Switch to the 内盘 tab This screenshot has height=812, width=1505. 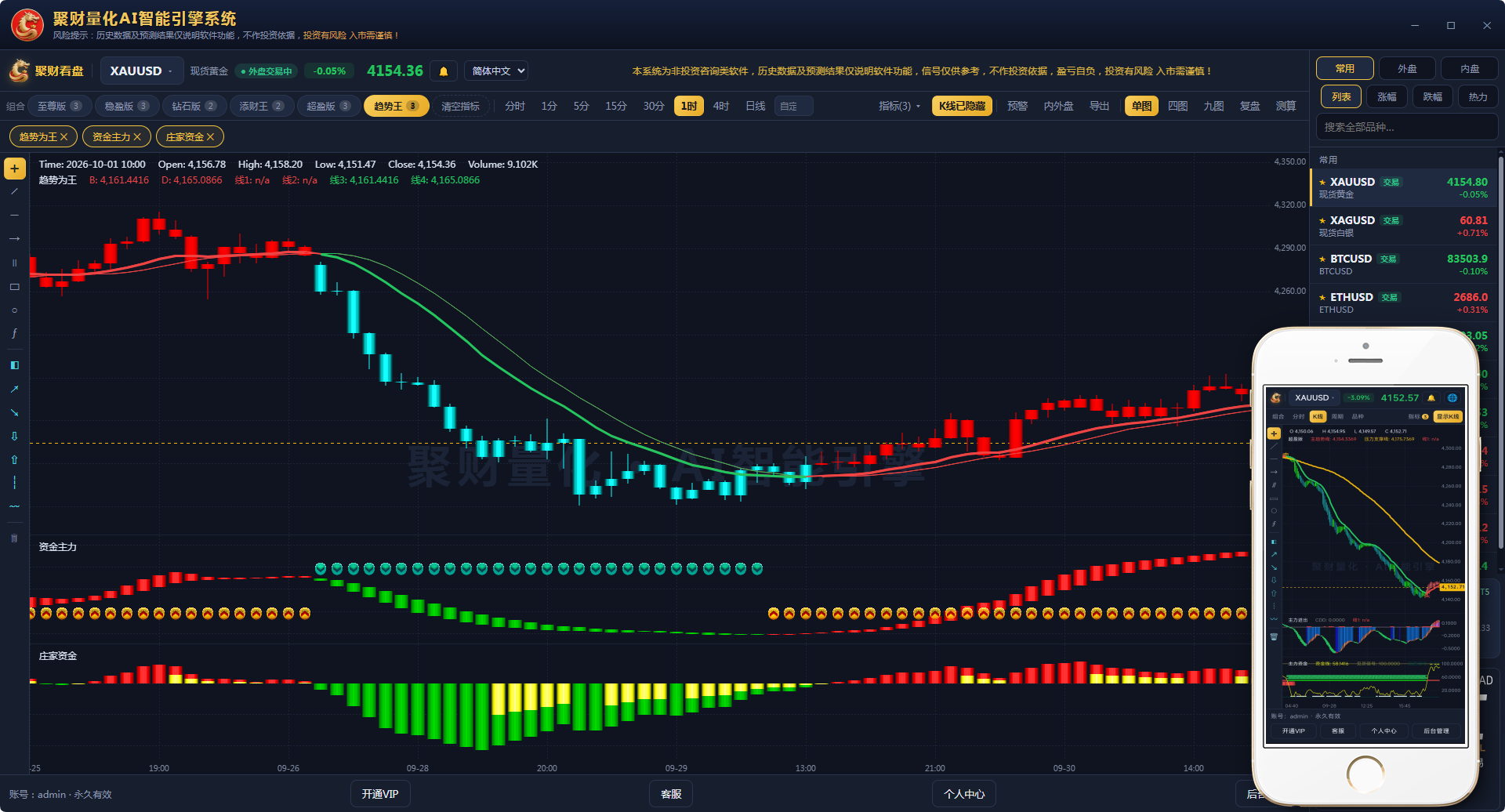[x=1470, y=69]
